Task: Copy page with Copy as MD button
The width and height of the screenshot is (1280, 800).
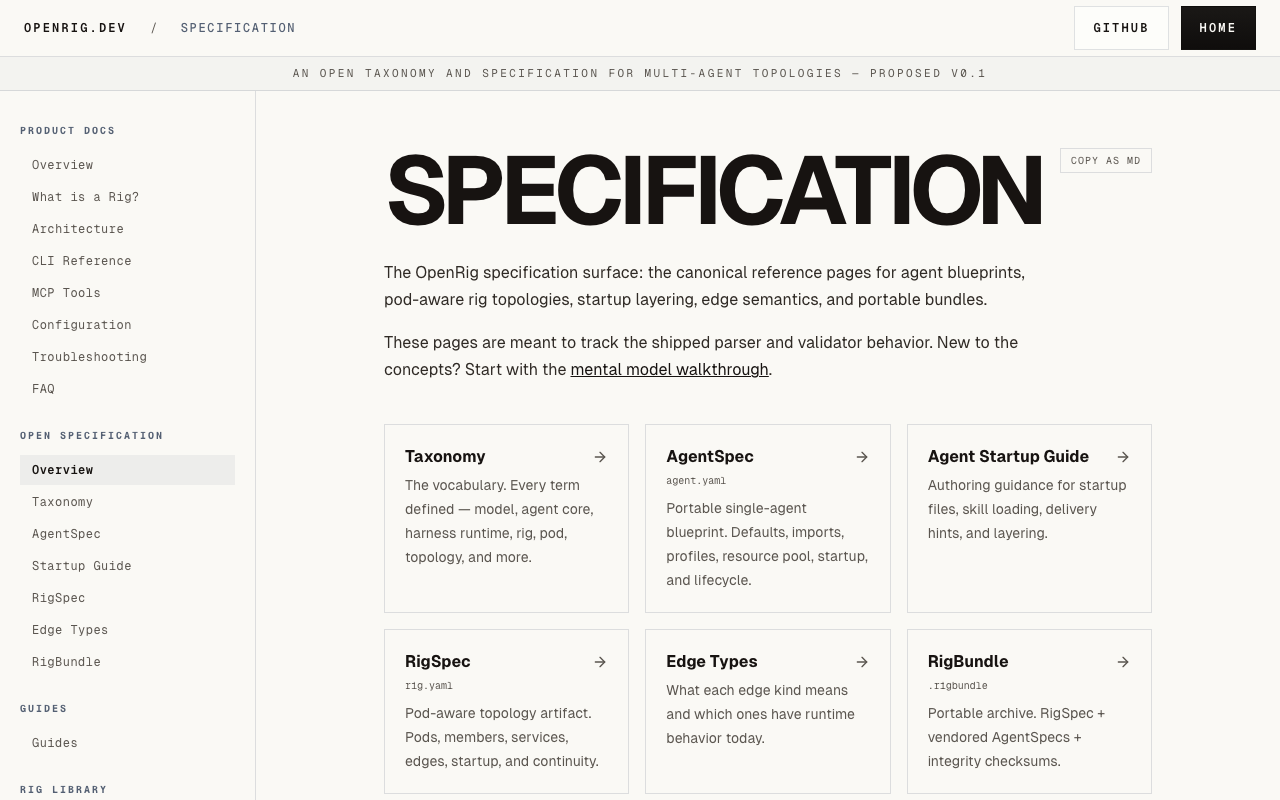Action: click(1106, 161)
